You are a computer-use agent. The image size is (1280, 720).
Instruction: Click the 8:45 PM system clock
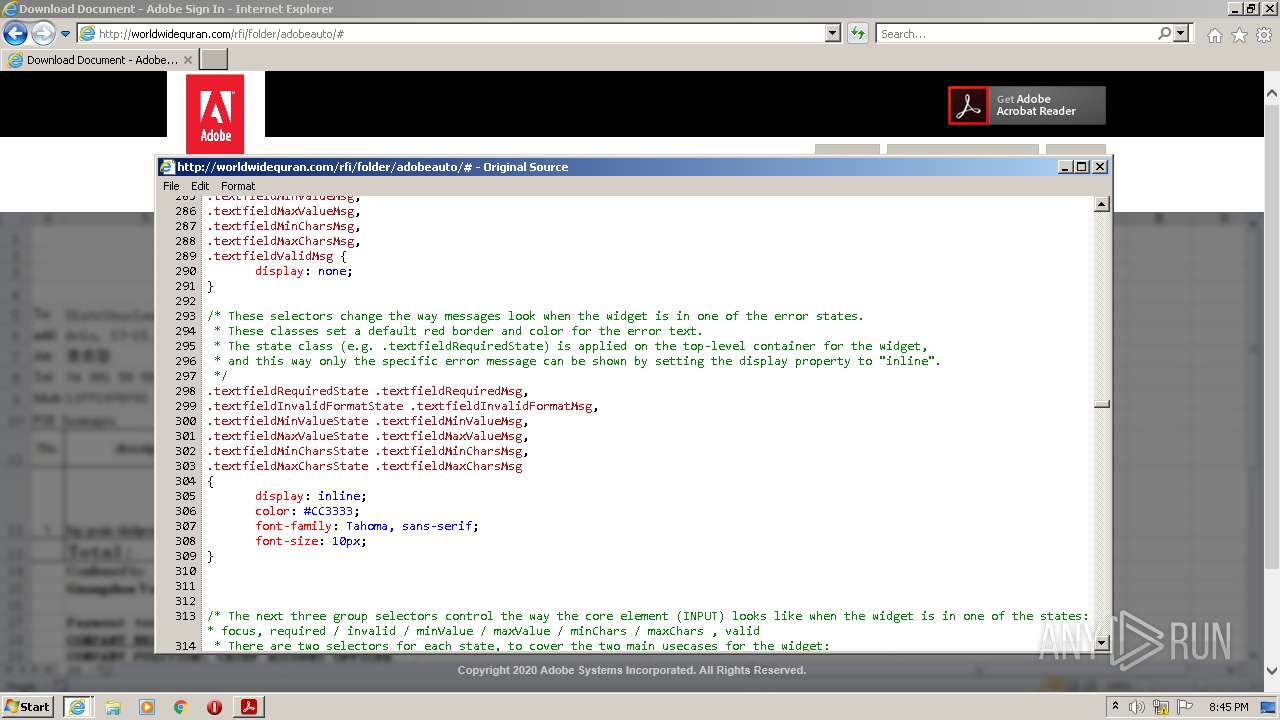pyautogui.click(x=1229, y=707)
